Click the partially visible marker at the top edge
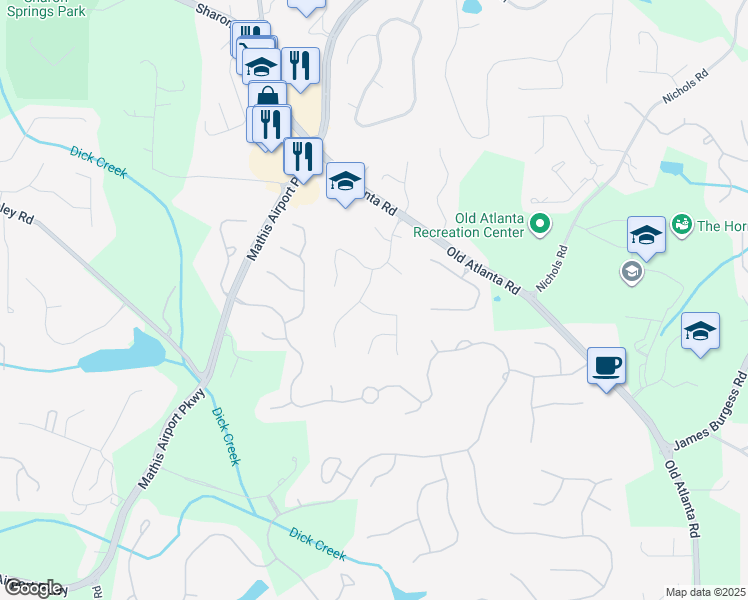Image resolution: width=748 pixels, height=600 pixels. click(306, 7)
